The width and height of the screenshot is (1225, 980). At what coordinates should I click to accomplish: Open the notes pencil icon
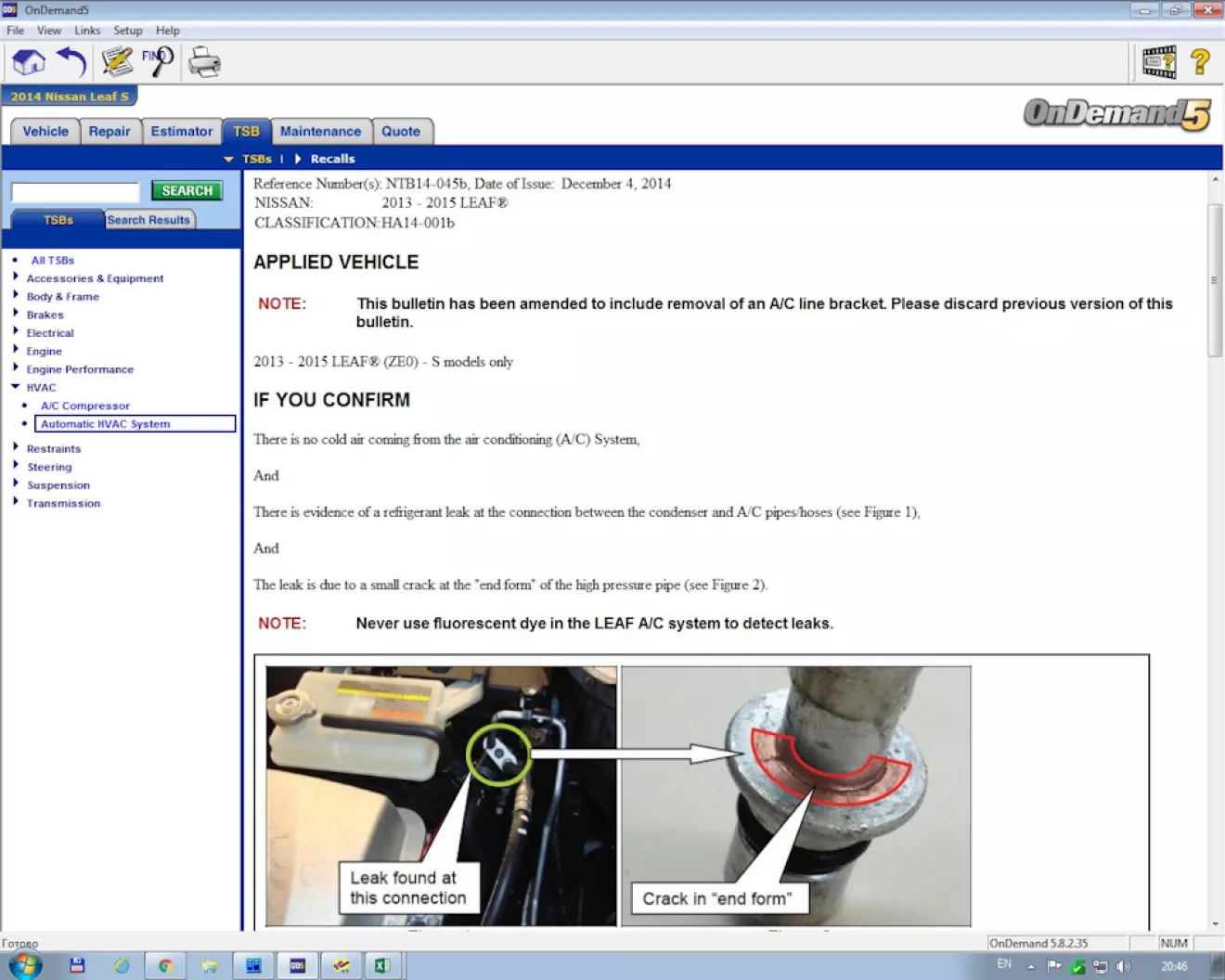pyautogui.click(x=116, y=63)
